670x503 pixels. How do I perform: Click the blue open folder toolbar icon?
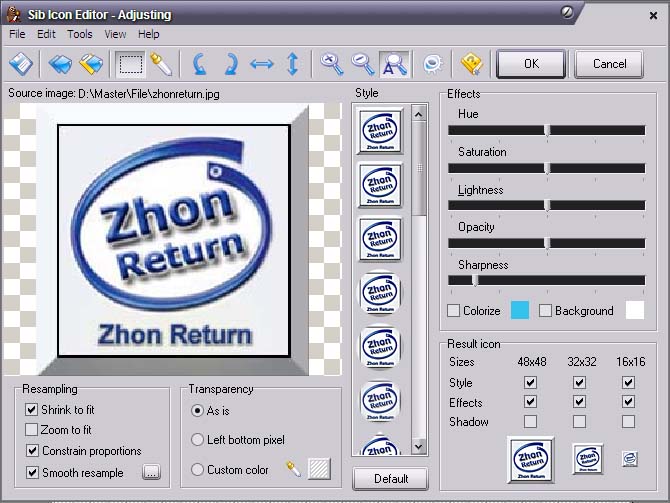pos(60,64)
